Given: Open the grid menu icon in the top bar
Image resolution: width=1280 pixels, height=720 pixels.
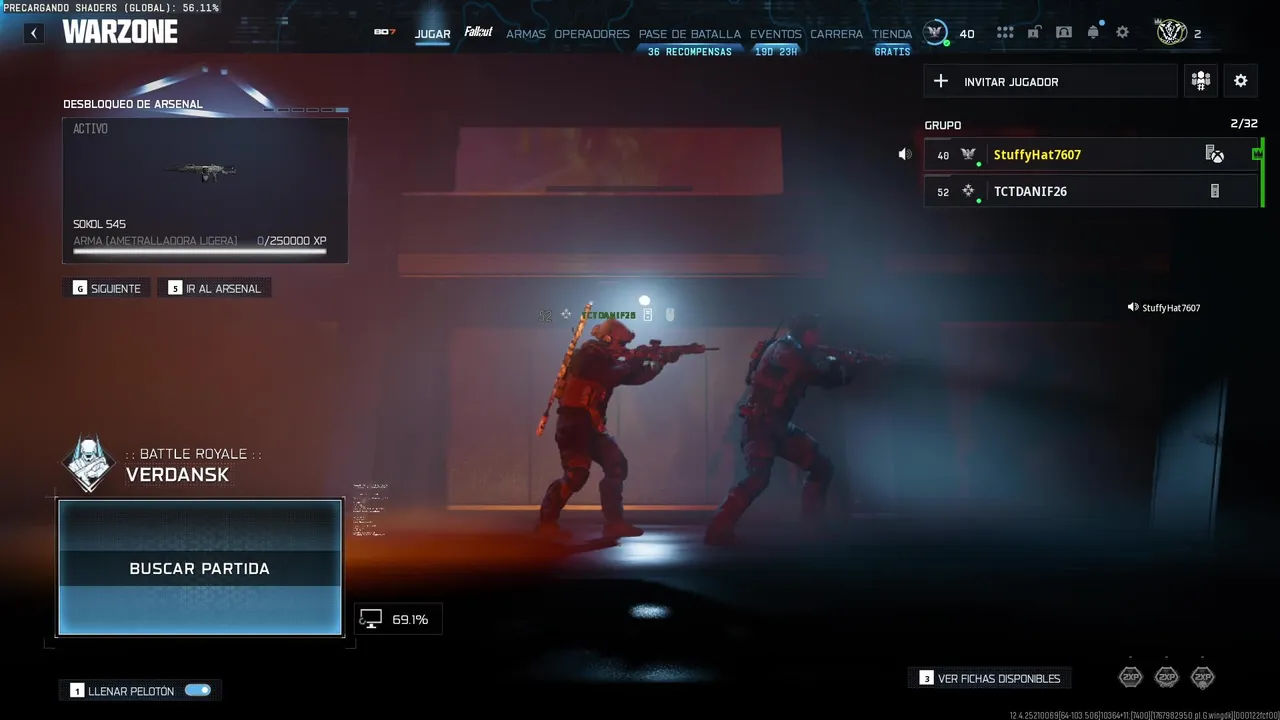Looking at the screenshot, I should 1005,33.
